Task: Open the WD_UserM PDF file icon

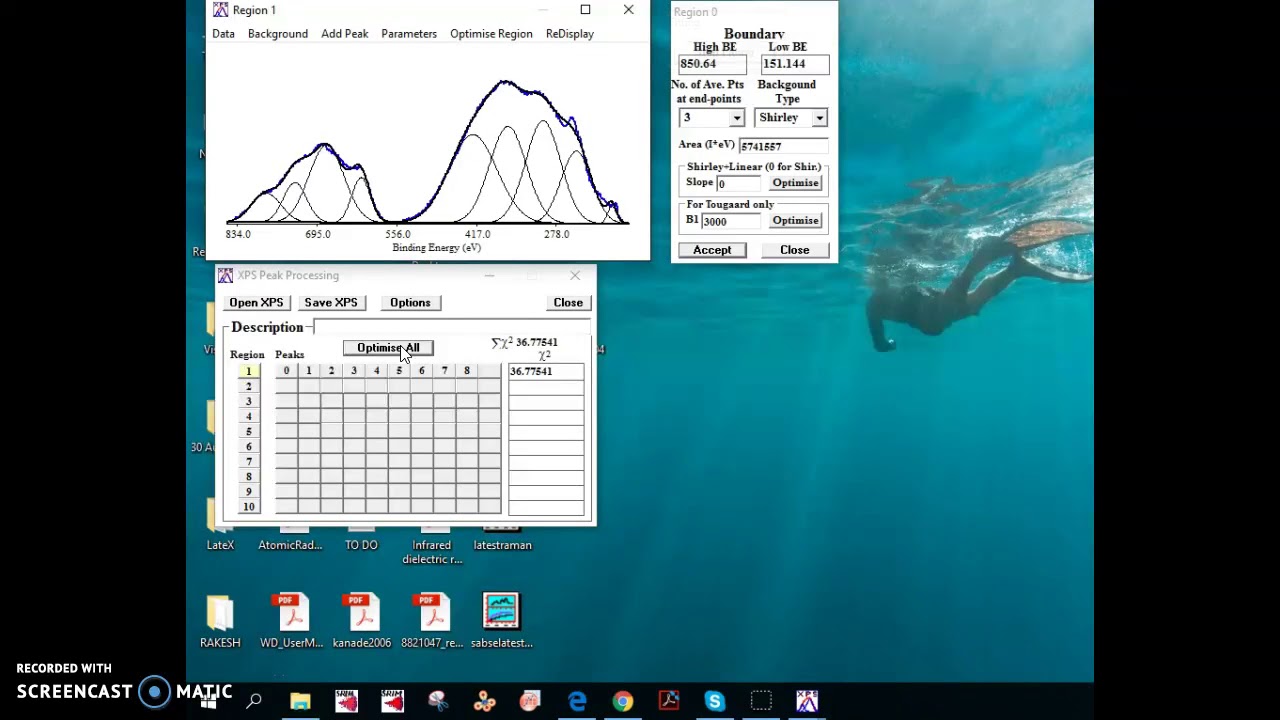Action: (x=291, y=620)
